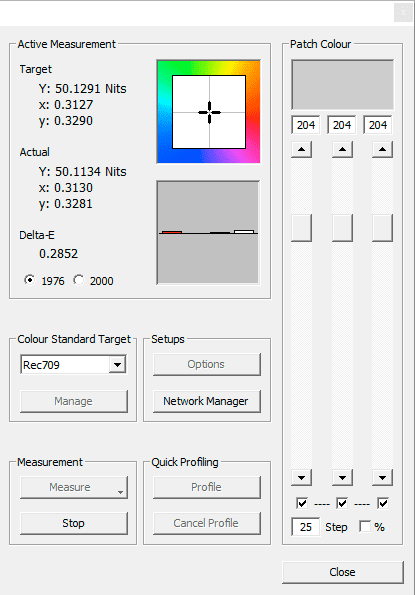Click the green value field showing 204

(342, 125)
